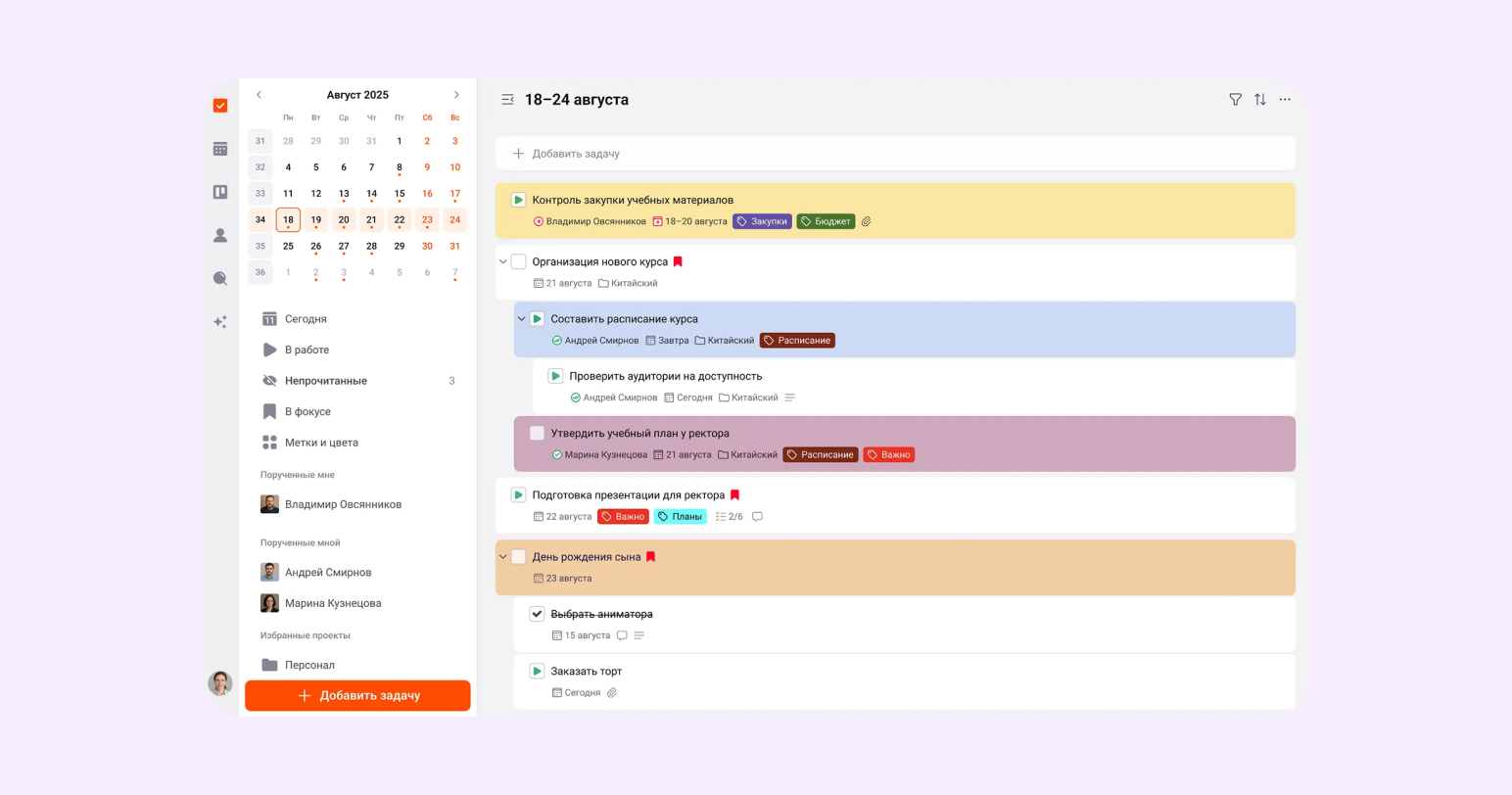Viewport: 1512px width, 795px height.
Task: Click the AI sparkles icon in the left rail
Action: (x=220, y=321)
